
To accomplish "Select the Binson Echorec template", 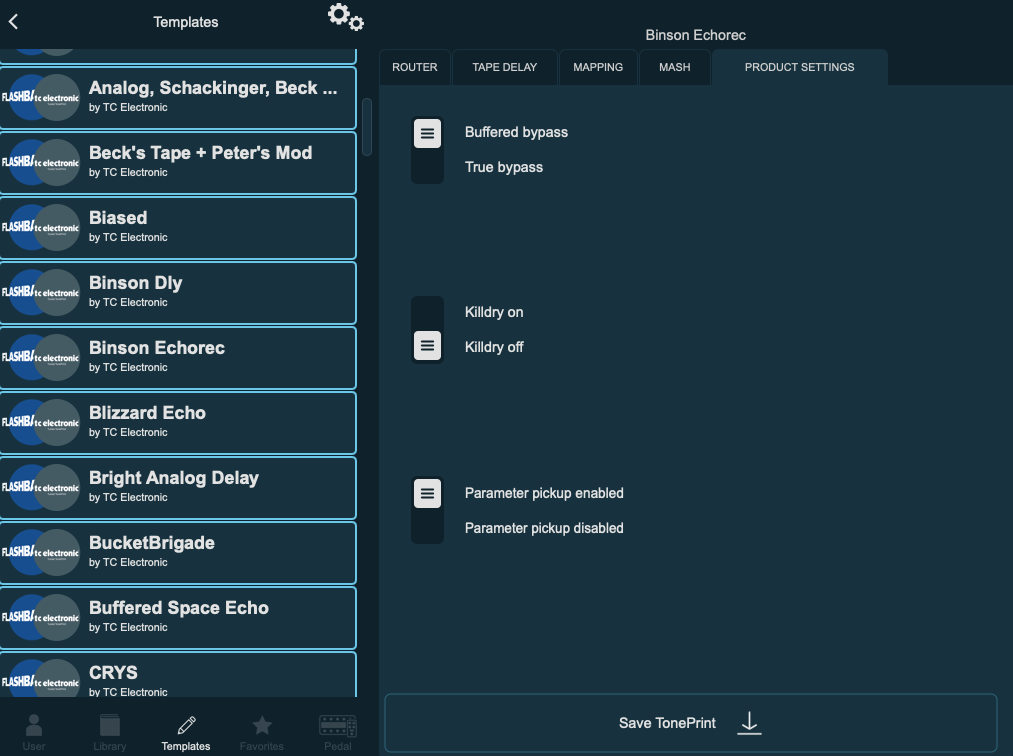I will (x=178, y=357).
